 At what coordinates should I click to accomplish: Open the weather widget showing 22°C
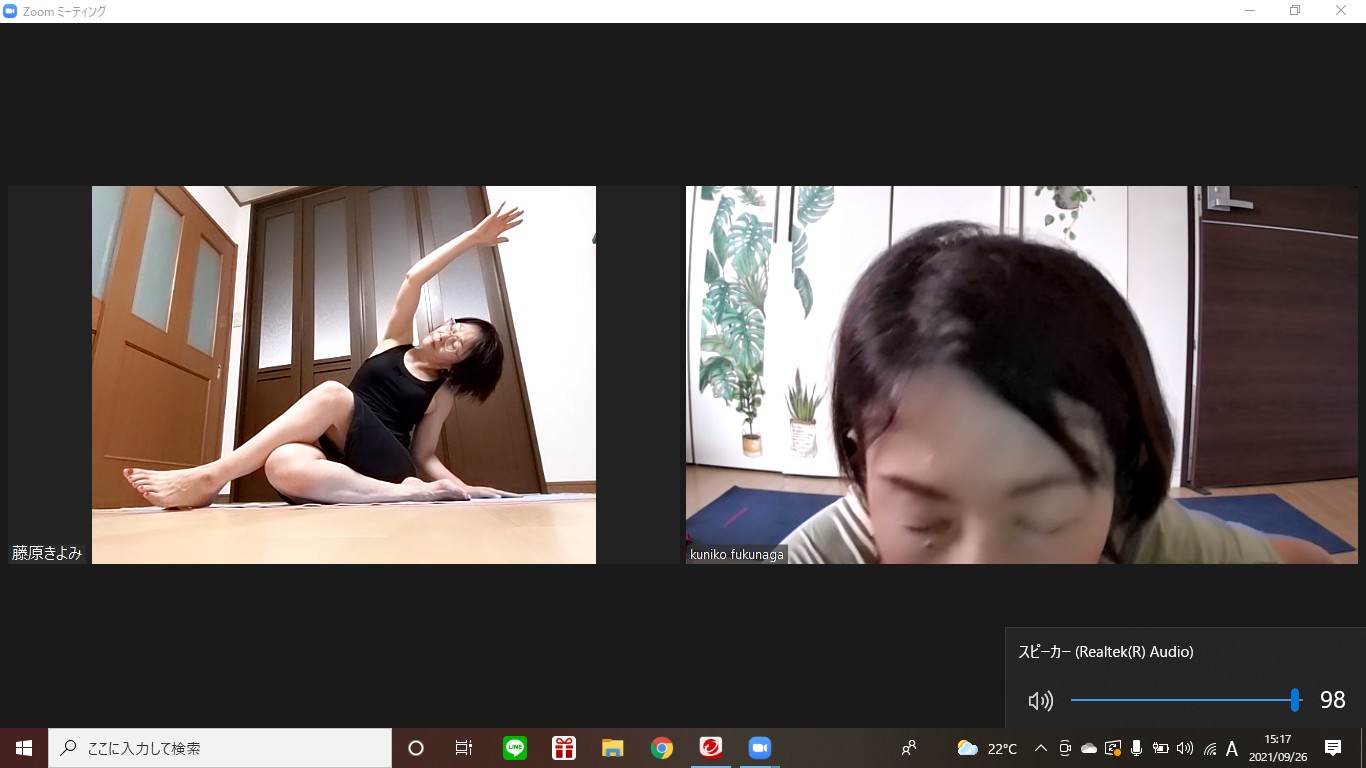pos(987,748)
